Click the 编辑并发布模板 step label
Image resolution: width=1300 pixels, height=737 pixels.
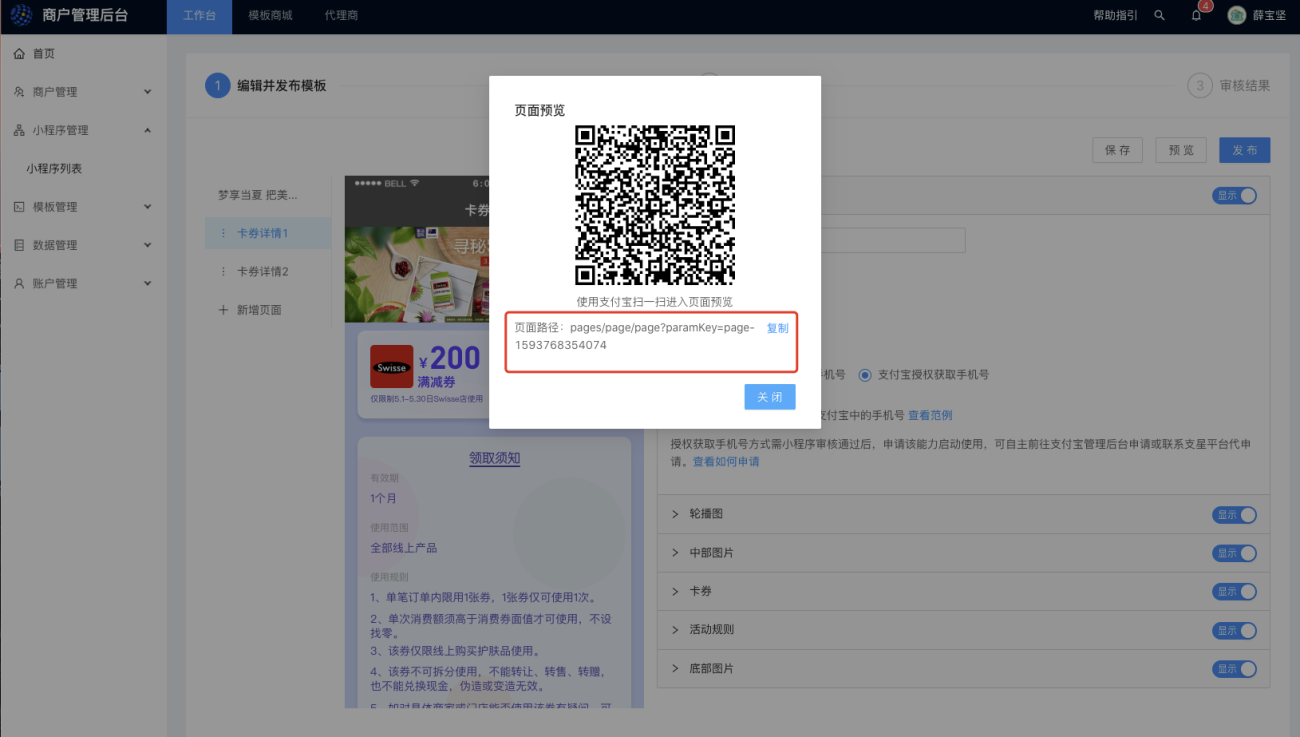click(282, 86)
